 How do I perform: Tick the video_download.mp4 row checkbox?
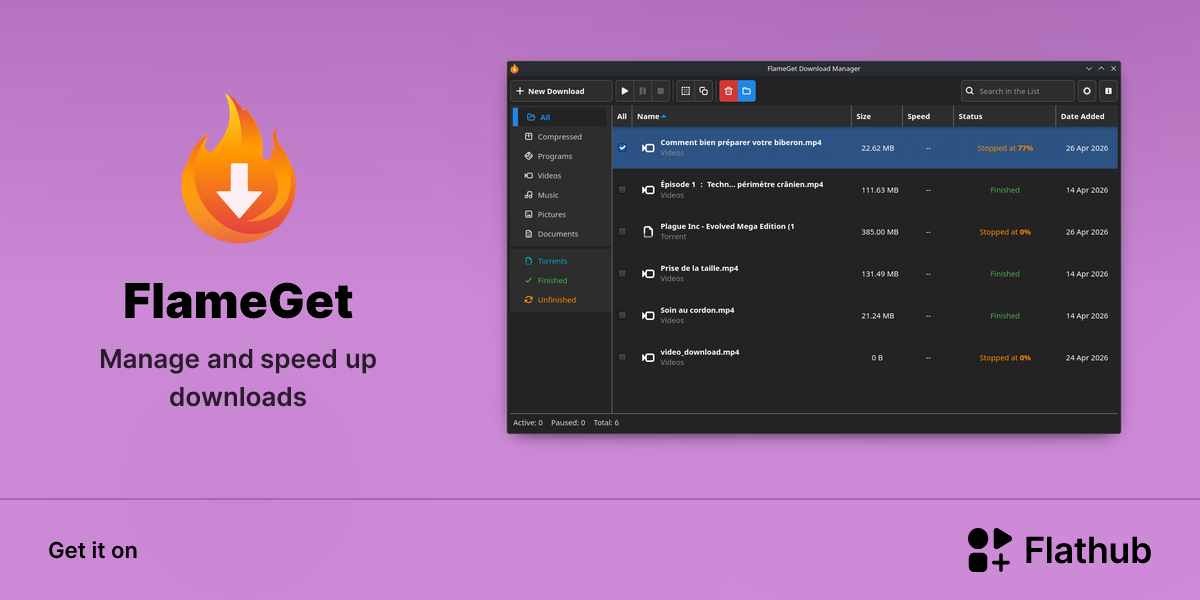pos(622,357)
